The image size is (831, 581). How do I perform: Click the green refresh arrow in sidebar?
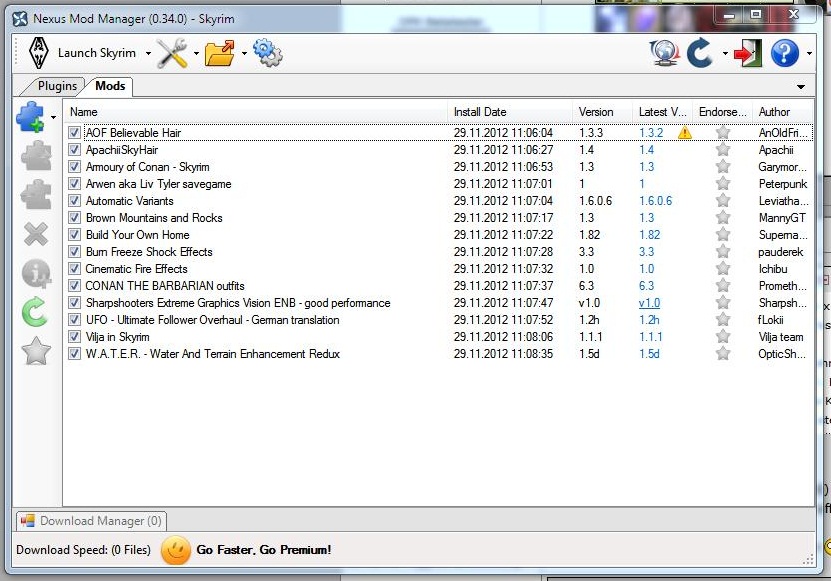point(35,312)
